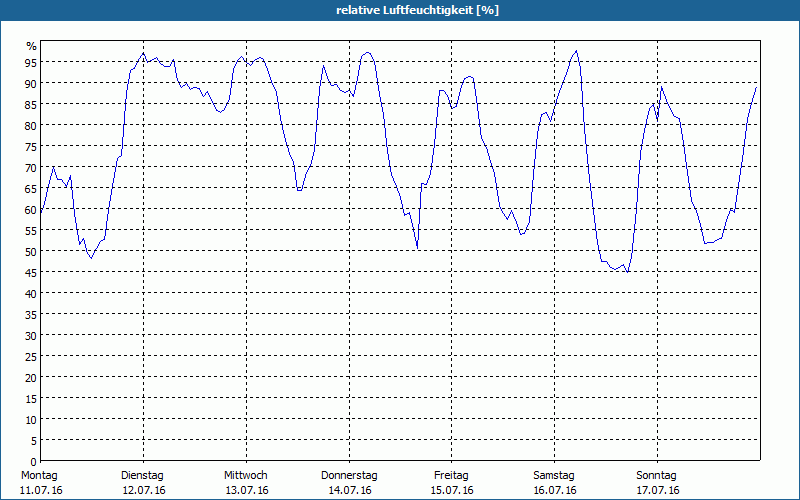
Task: Click the 5 y-axis value
Action: [x=34, y=441]
